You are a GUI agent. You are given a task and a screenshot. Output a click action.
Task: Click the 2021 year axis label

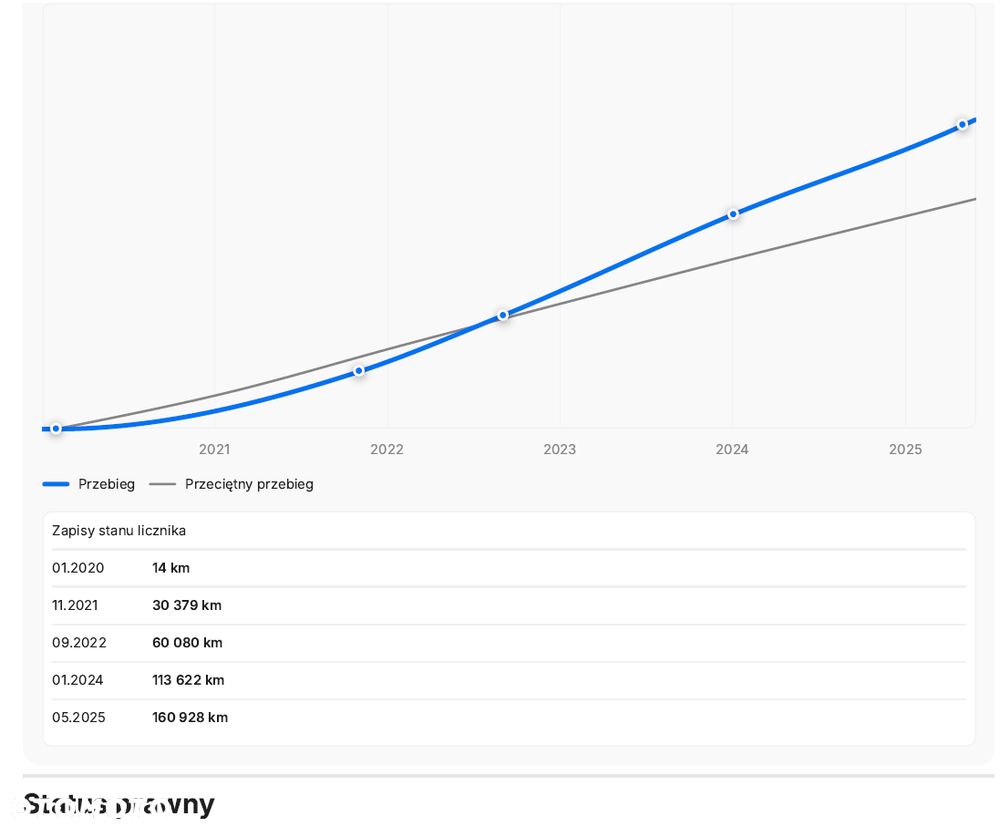214,450
